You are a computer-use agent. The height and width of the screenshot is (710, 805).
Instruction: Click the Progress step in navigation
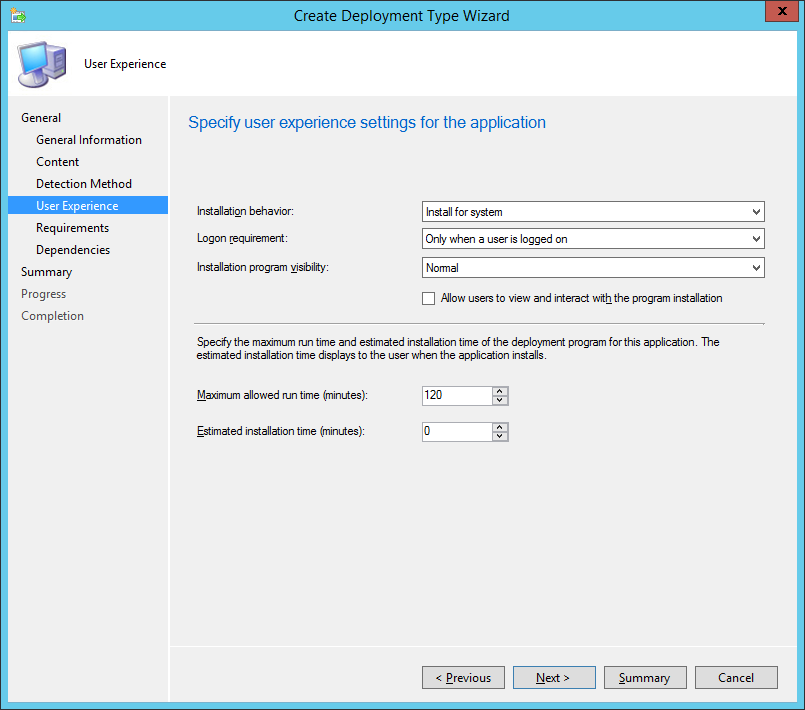coord(44,294)
